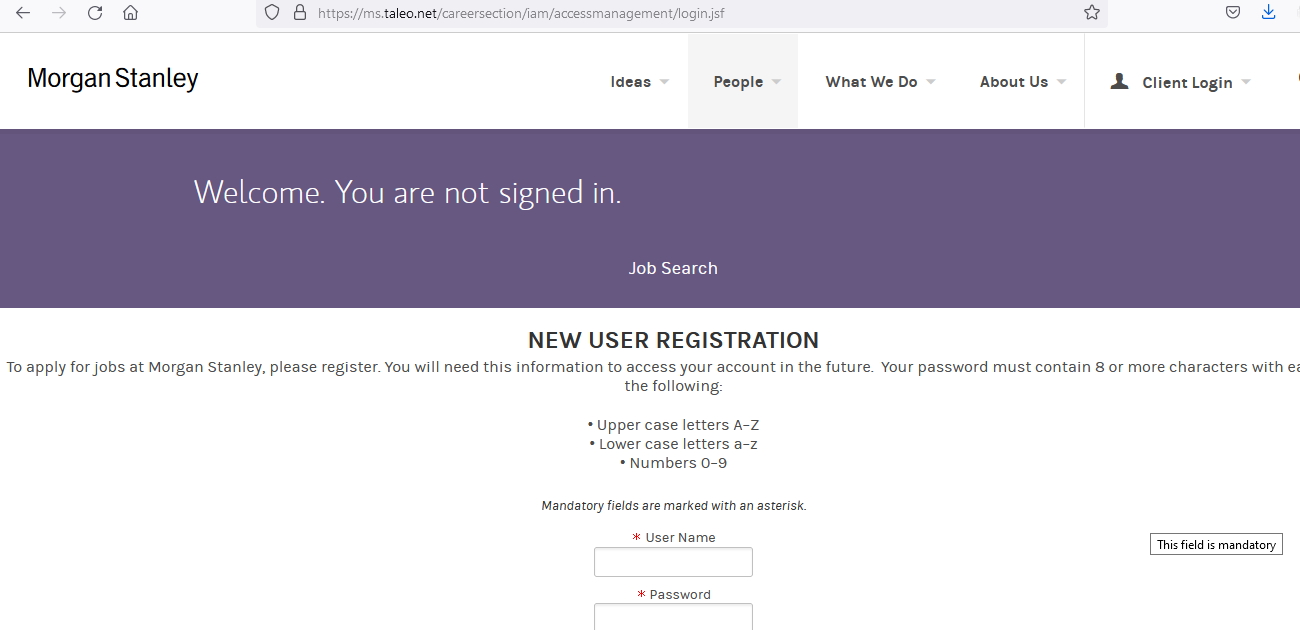Save the page to Pocket

click(1233, 13)
